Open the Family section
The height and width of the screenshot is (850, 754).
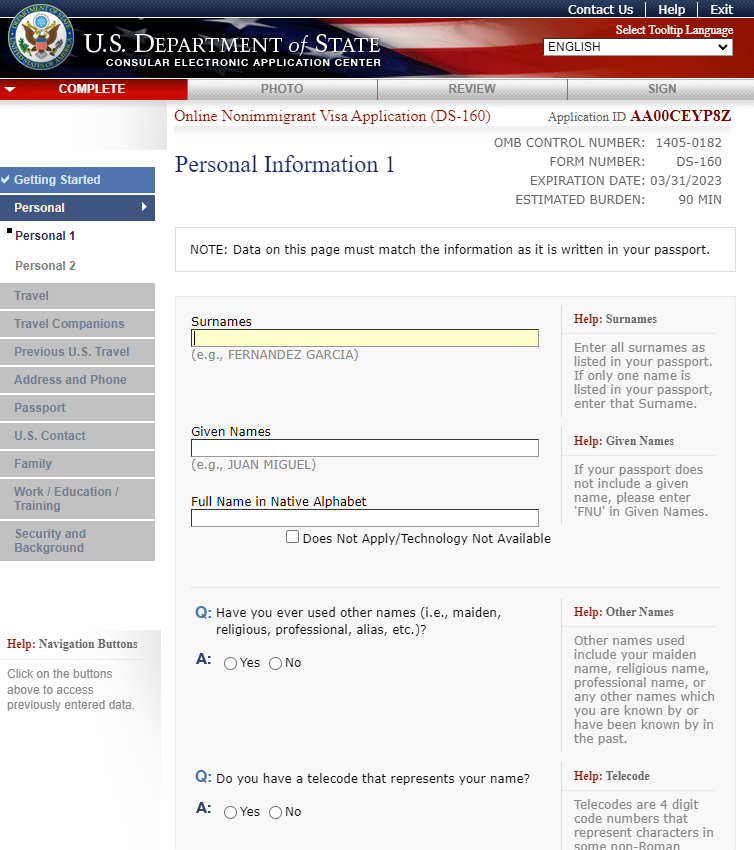coord(77,464)
